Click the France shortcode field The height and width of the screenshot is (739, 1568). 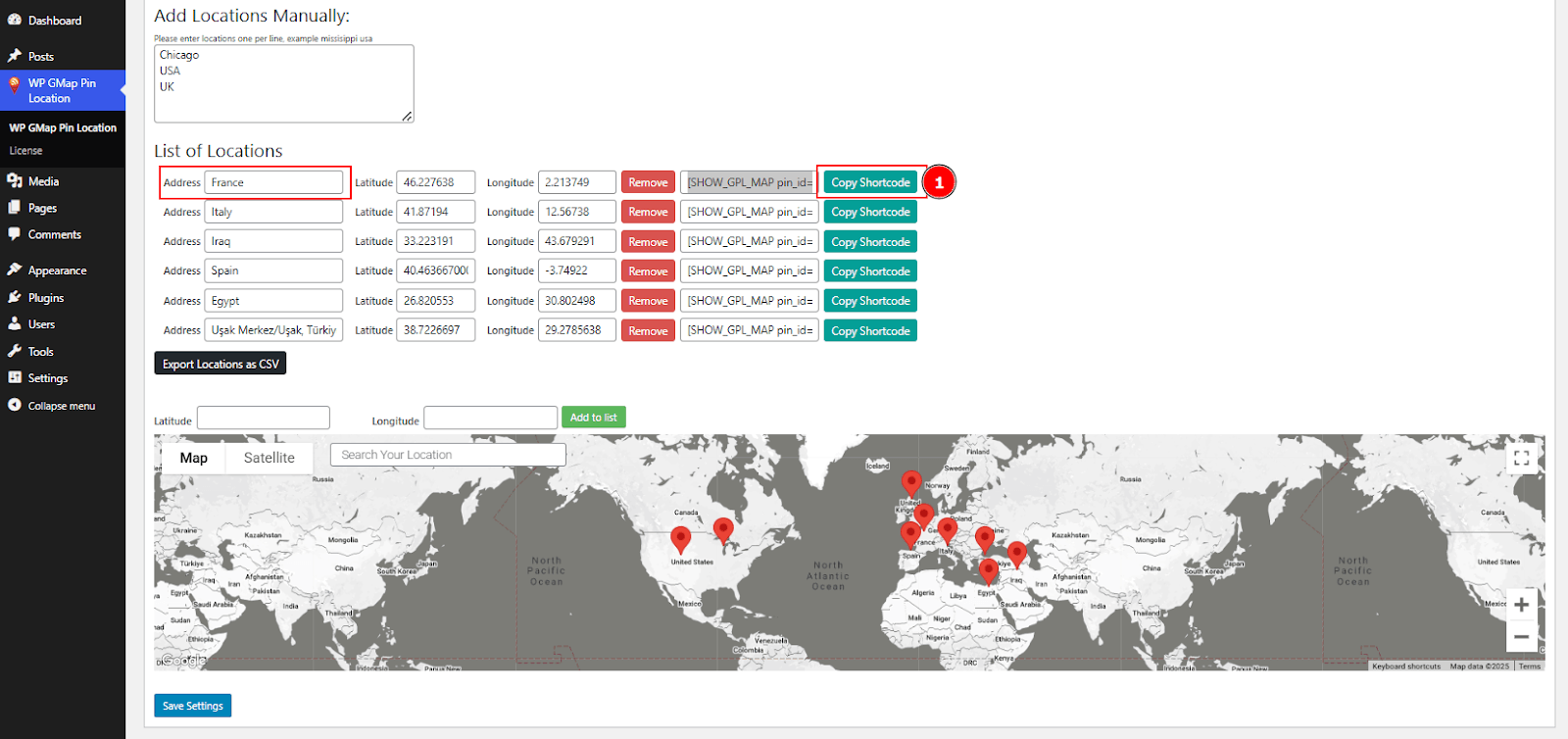pos(750,182)
